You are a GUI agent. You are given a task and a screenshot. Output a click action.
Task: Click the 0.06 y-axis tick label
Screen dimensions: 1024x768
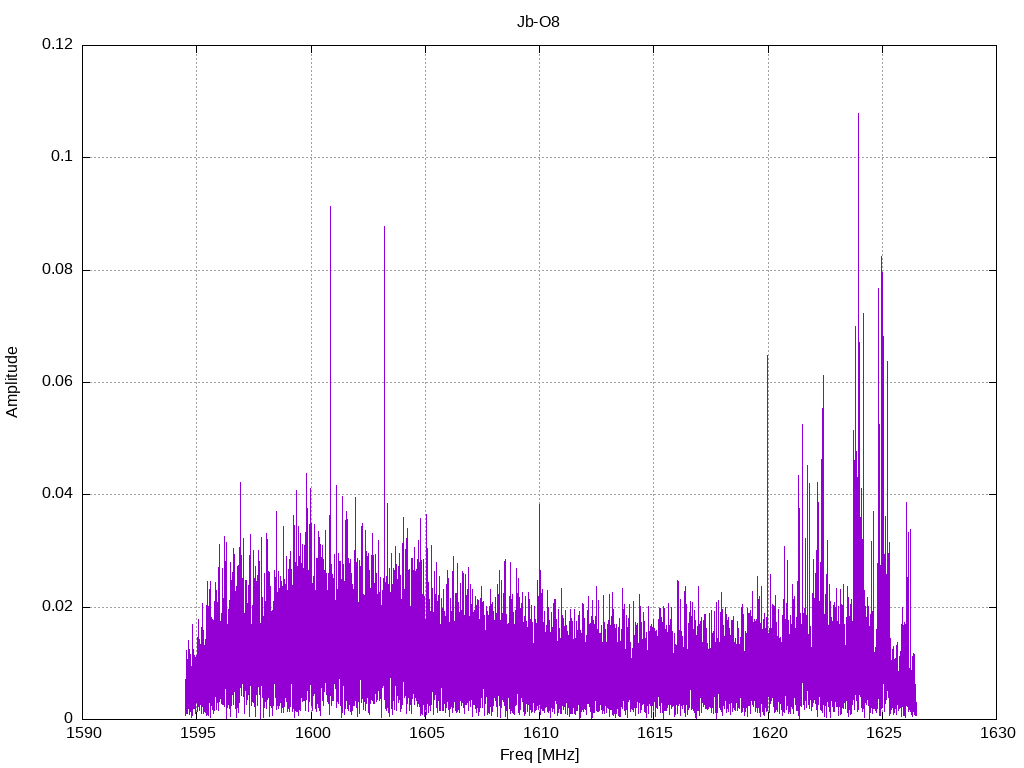[57, 382]
